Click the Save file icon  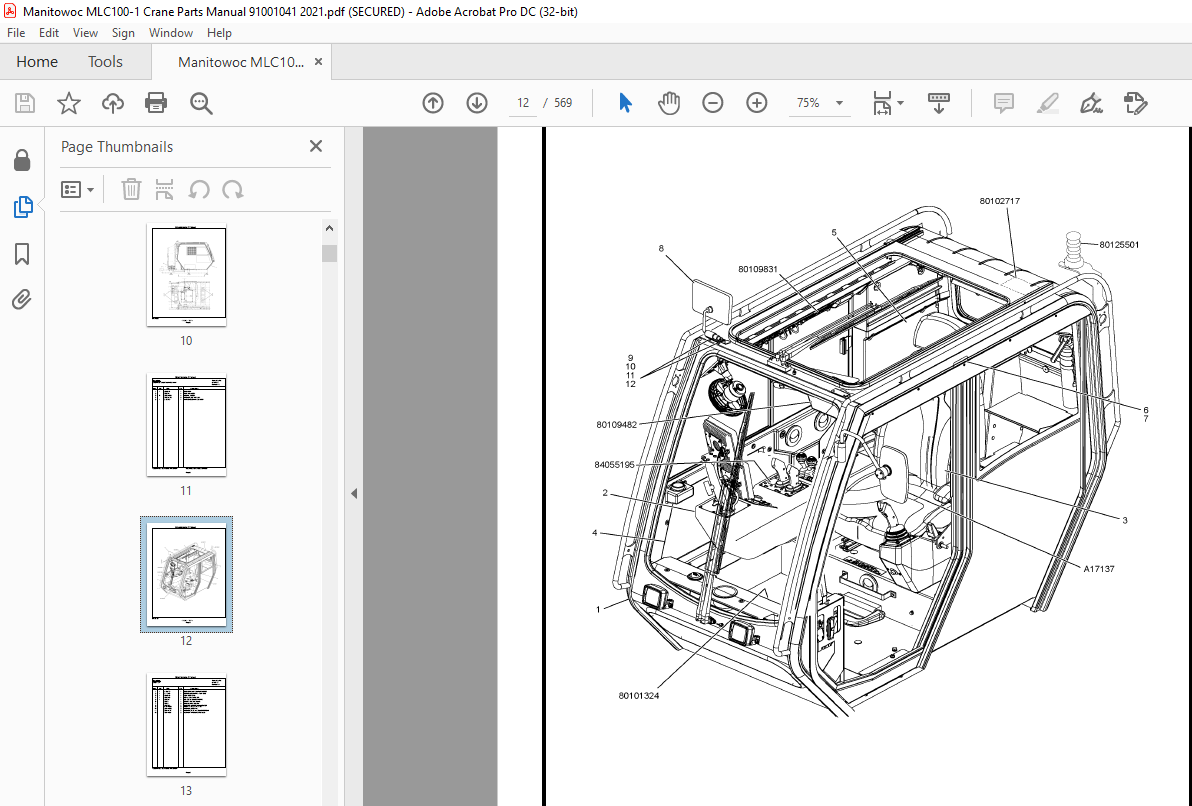[x=25, y=103]
